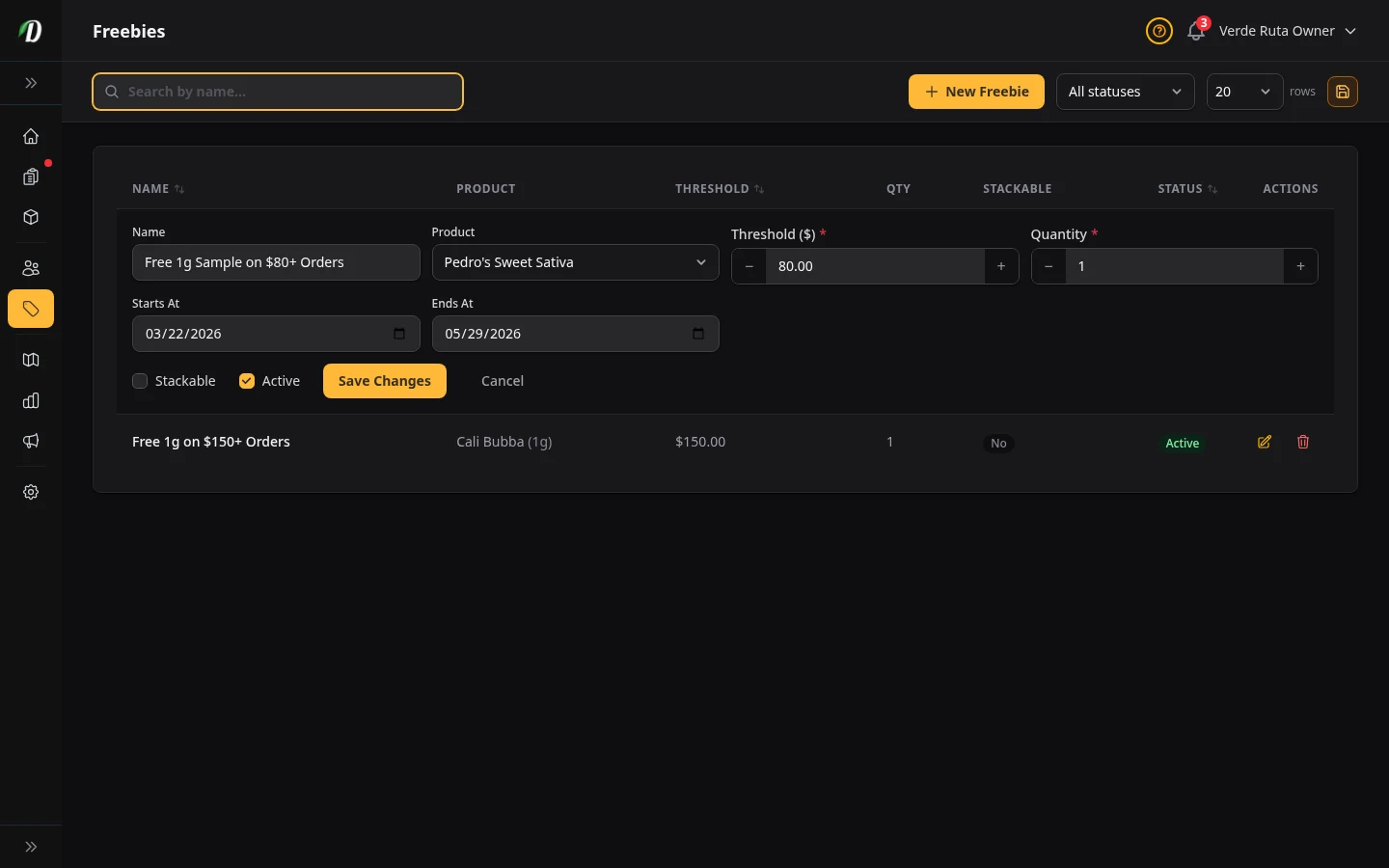Click the megaphone announcements icon
Image resolution: width=1389 pixels, height=868 pixels.
point(31,441)
